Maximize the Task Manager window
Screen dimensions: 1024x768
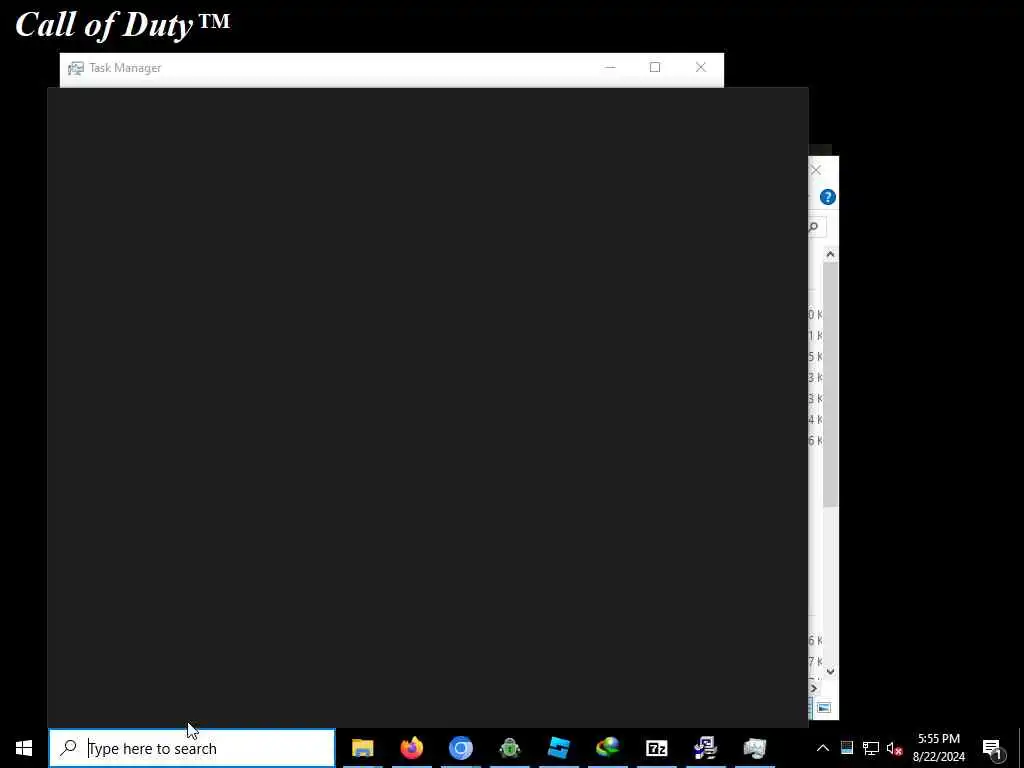655,68
